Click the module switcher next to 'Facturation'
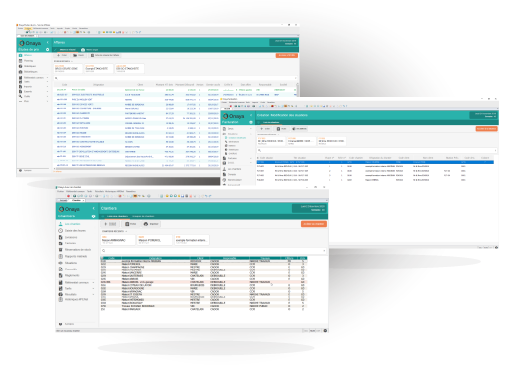 pos(251,122)
